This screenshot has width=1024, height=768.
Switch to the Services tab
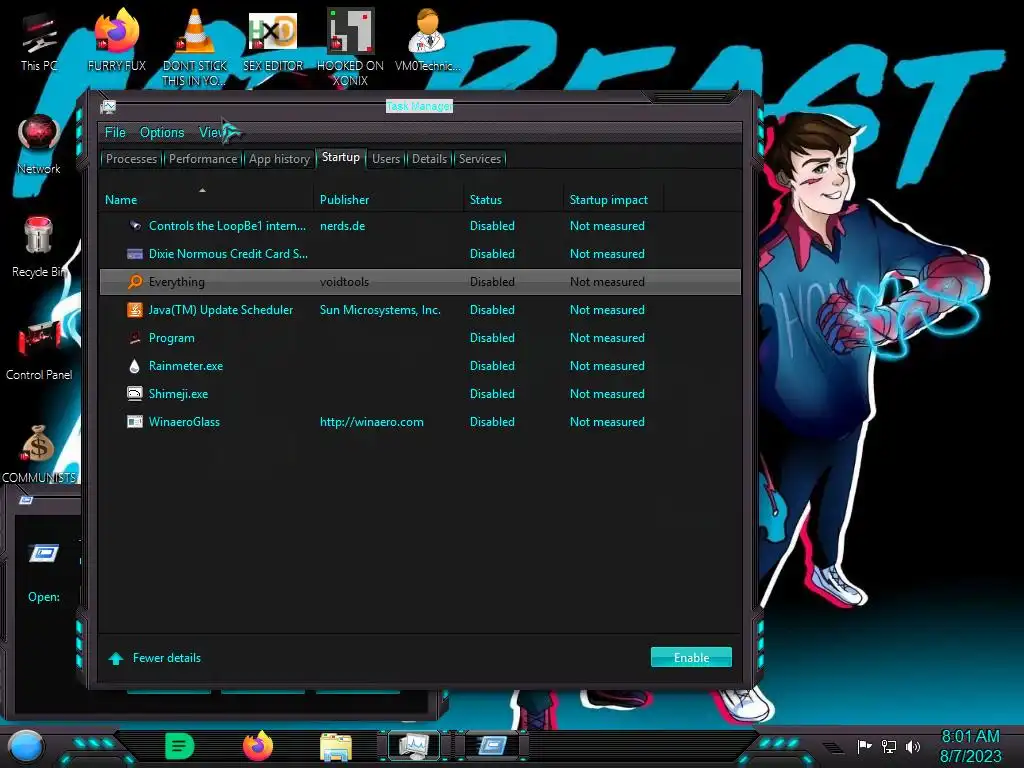click(x=479, y=159)
